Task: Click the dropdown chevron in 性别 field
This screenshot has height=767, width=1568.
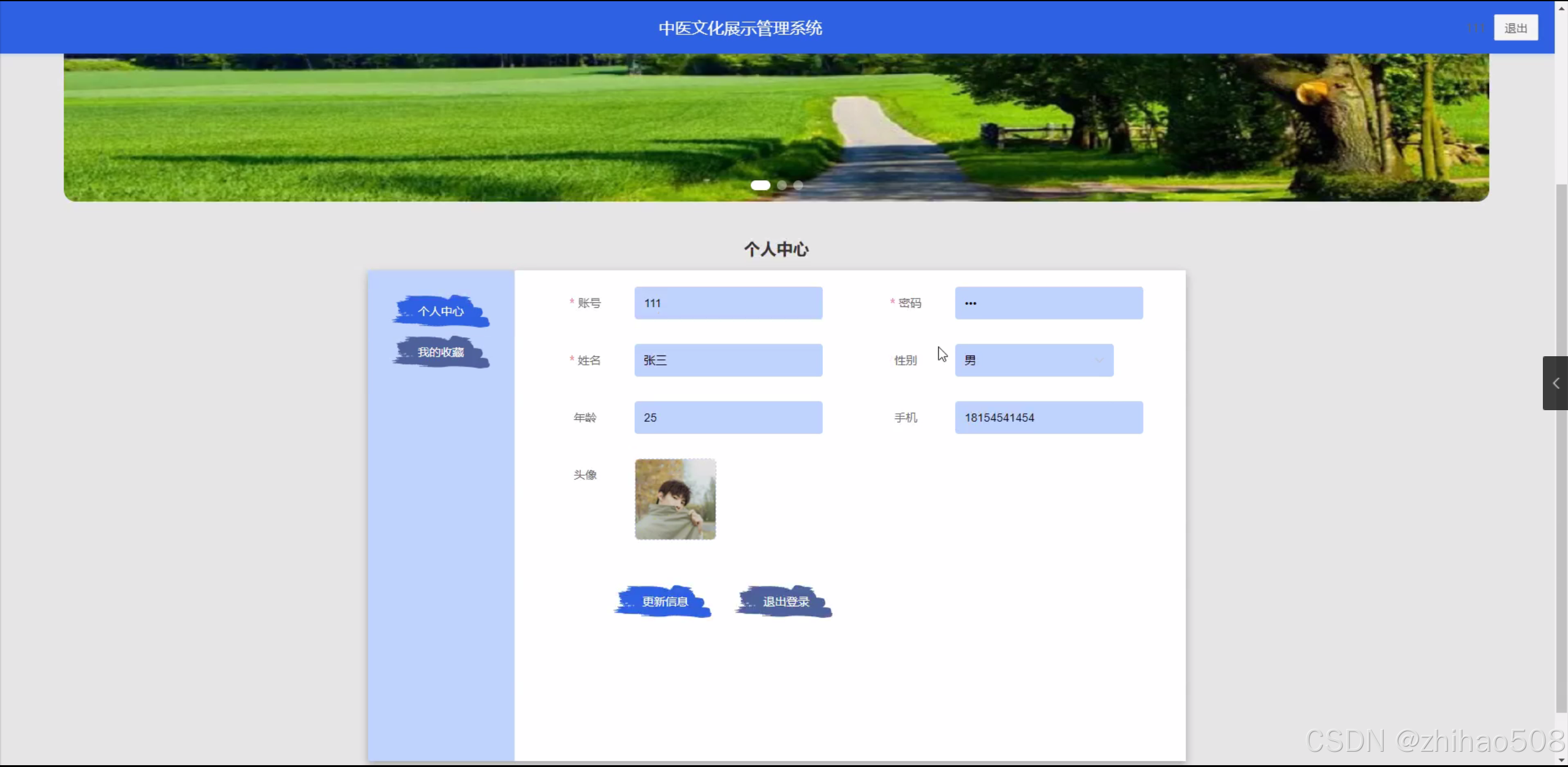Action: [1099, 361]
